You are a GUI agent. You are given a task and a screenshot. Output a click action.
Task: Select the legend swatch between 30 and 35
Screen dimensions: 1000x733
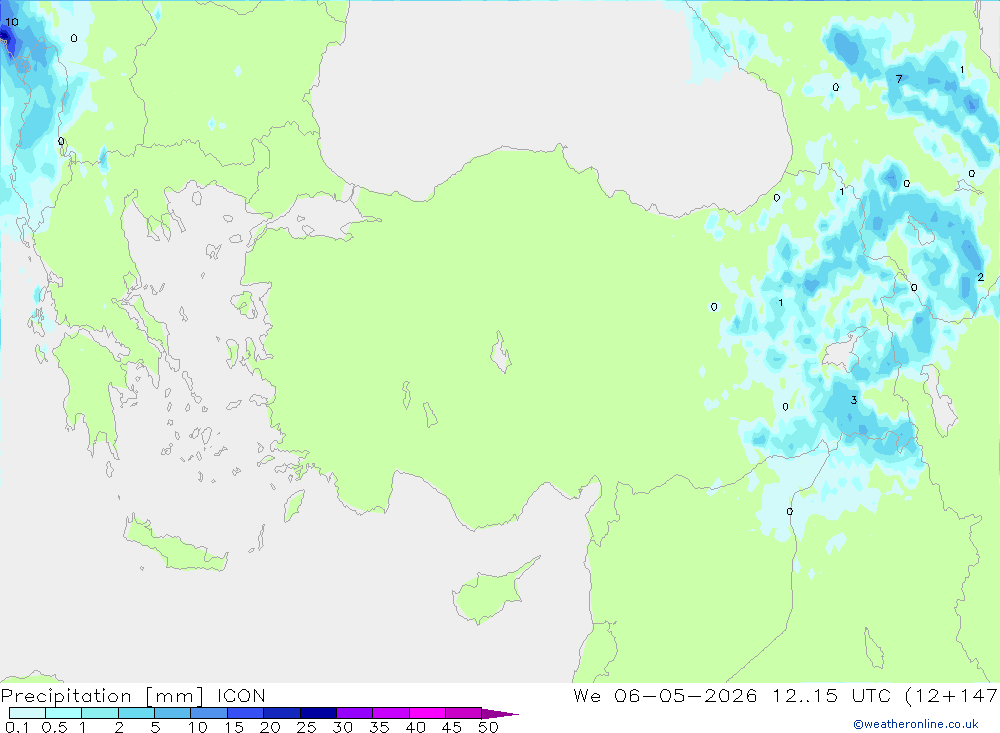point(354,713)
